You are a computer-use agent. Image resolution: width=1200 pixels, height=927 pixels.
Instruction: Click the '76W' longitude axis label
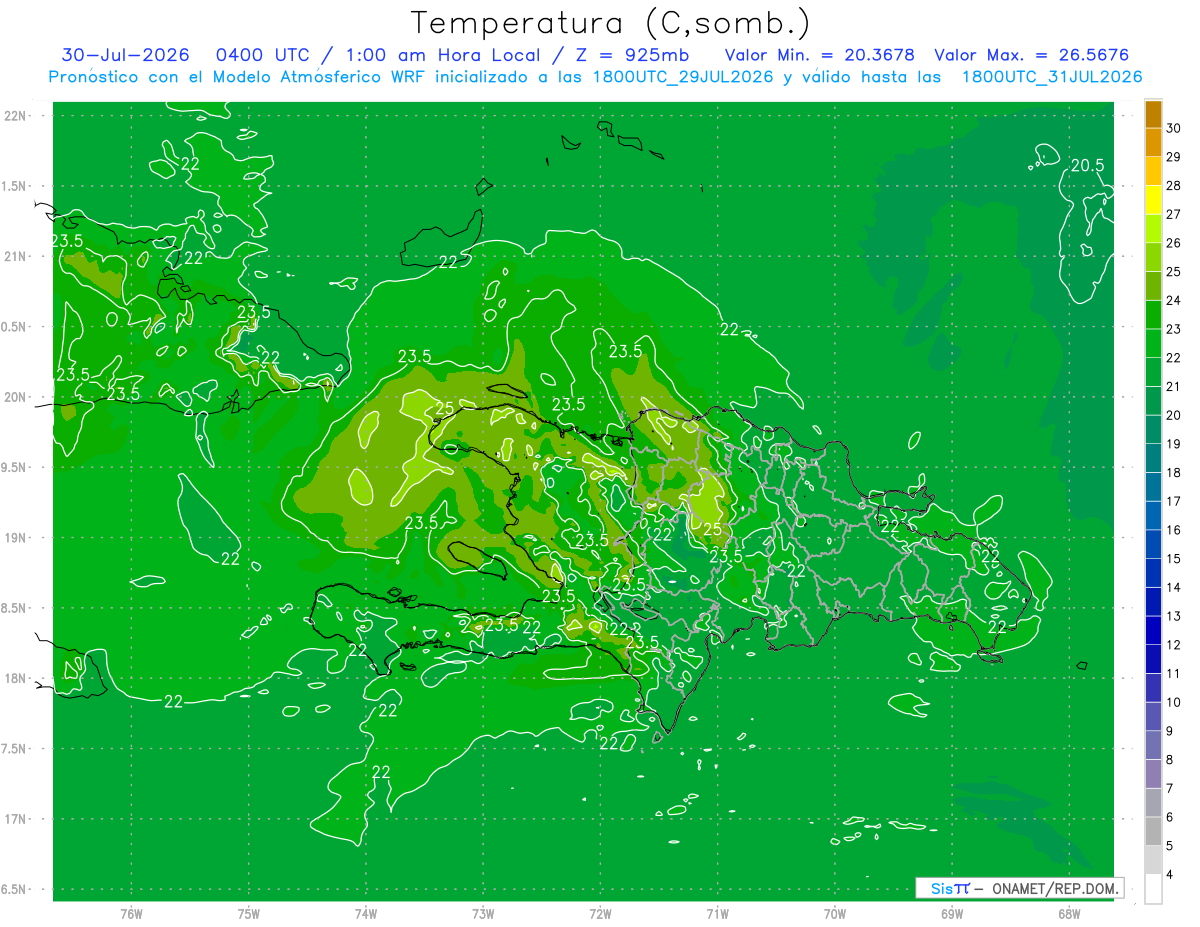point(131,913)
